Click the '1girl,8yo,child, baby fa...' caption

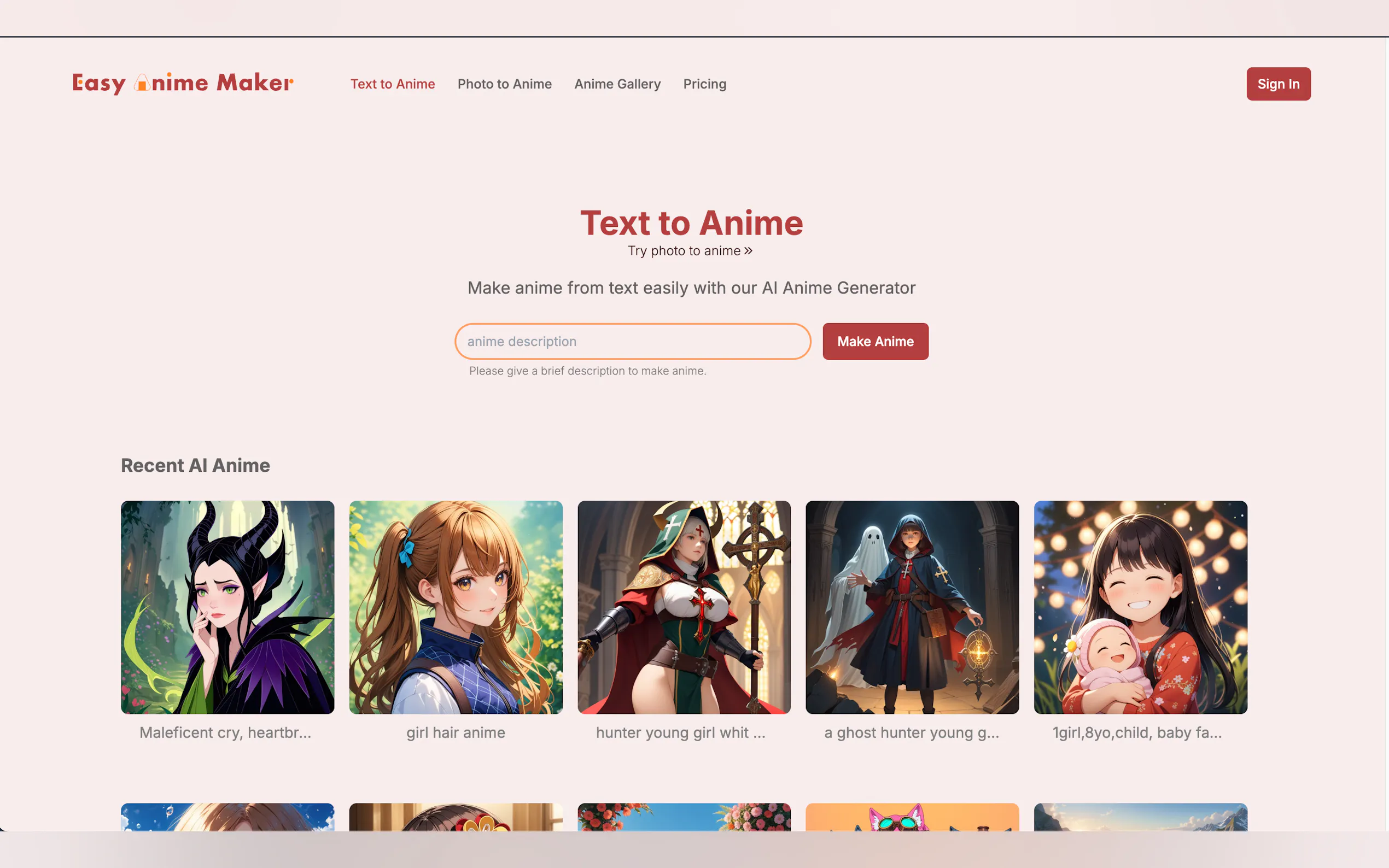click(1137, 732)
